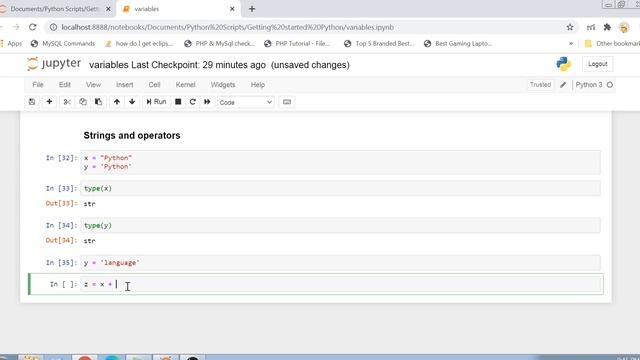Screen dimensions: 640x360
Task: Open the browser extensions puzzle icon
Action: pyautogui.click(x=607, y=27)
